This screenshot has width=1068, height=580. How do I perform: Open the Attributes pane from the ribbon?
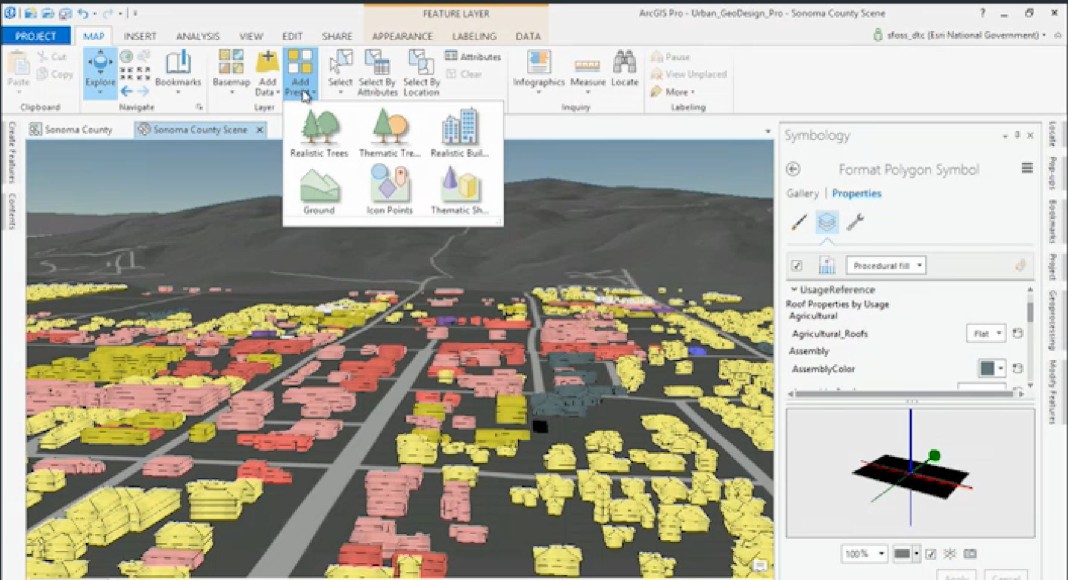[473, 57]
